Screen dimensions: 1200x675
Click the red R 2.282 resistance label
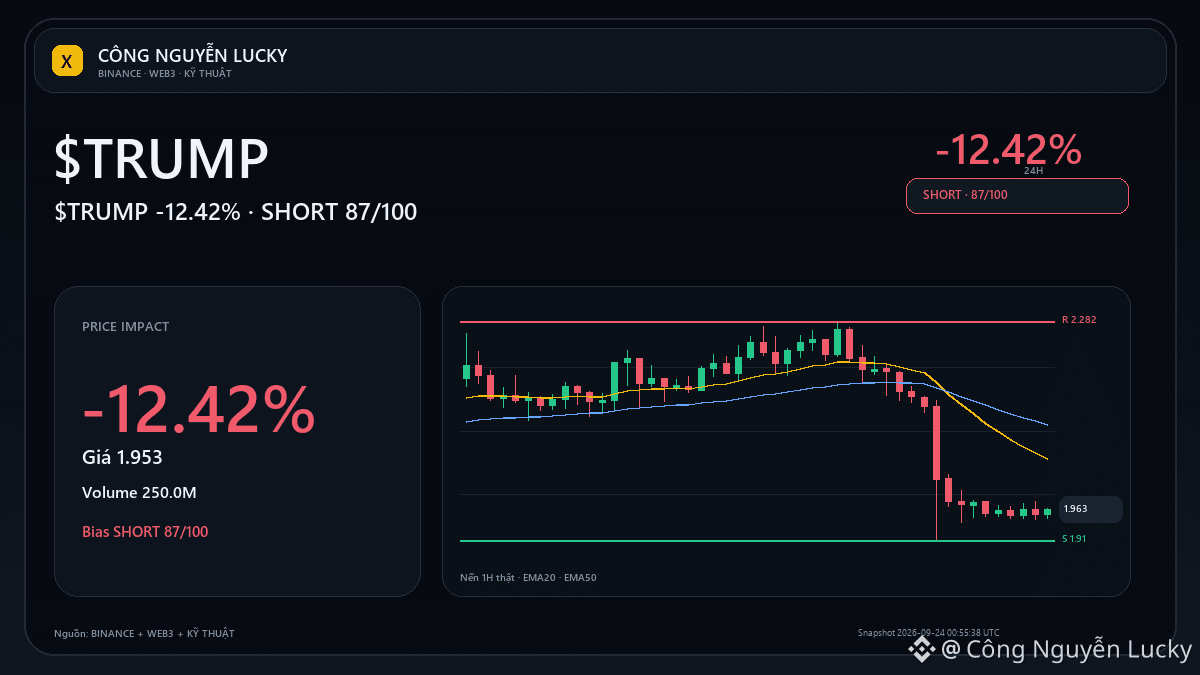tap(1079, 321)
